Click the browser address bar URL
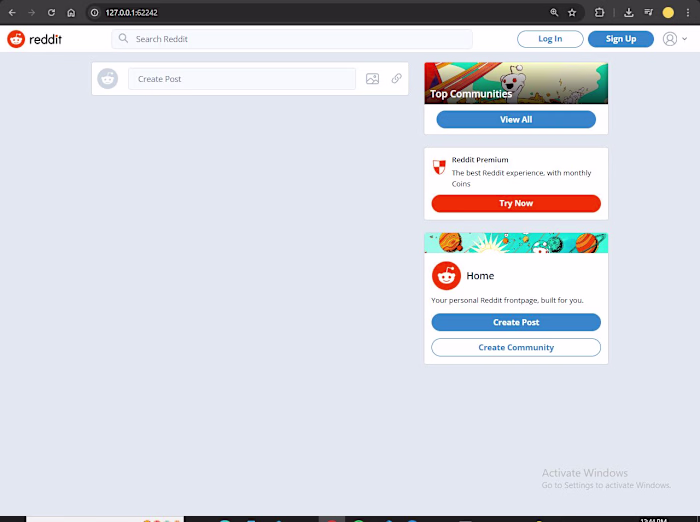700x522 pixels. click(131, 13)
